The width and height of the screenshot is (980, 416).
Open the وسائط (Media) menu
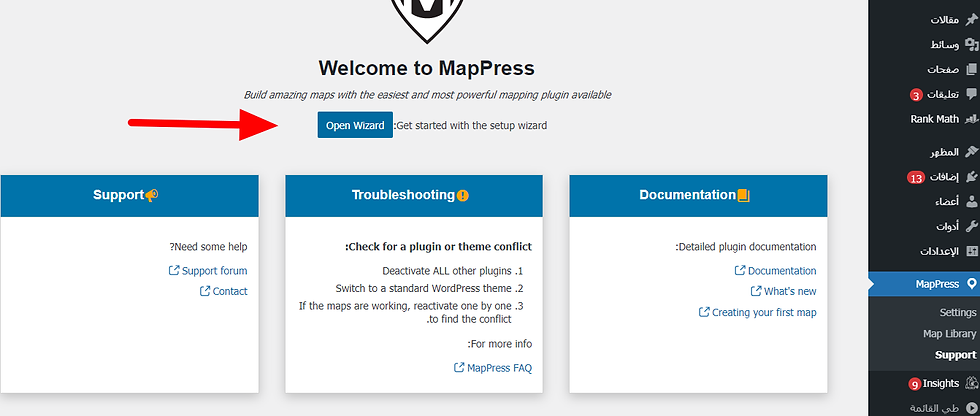924,44
